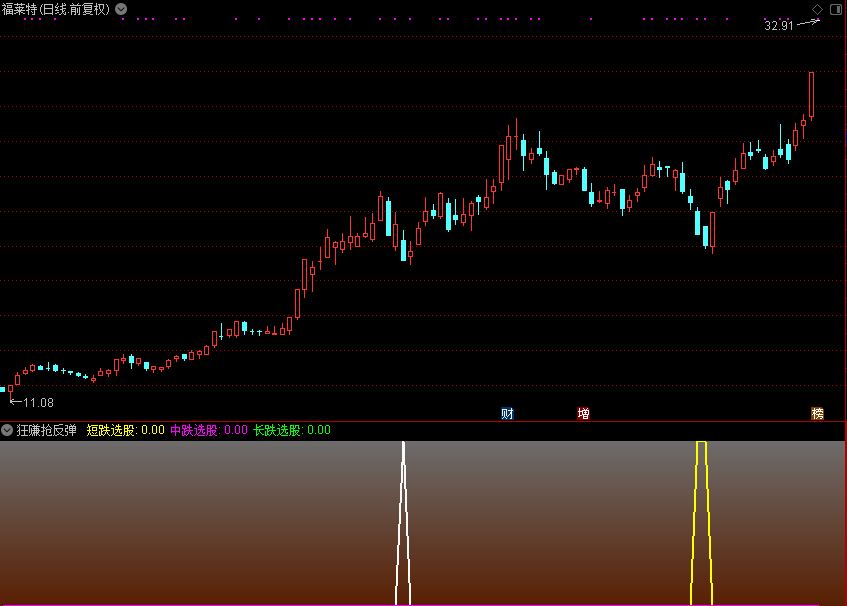Select the 福莱特(日线.前复权) chart title
This screenshot has height=606, width=847.
click(x=56, y=9)
